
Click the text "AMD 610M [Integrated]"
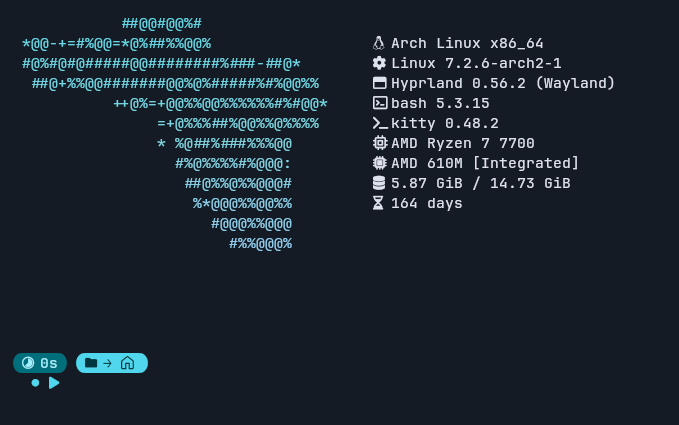[x=485, y=163]
